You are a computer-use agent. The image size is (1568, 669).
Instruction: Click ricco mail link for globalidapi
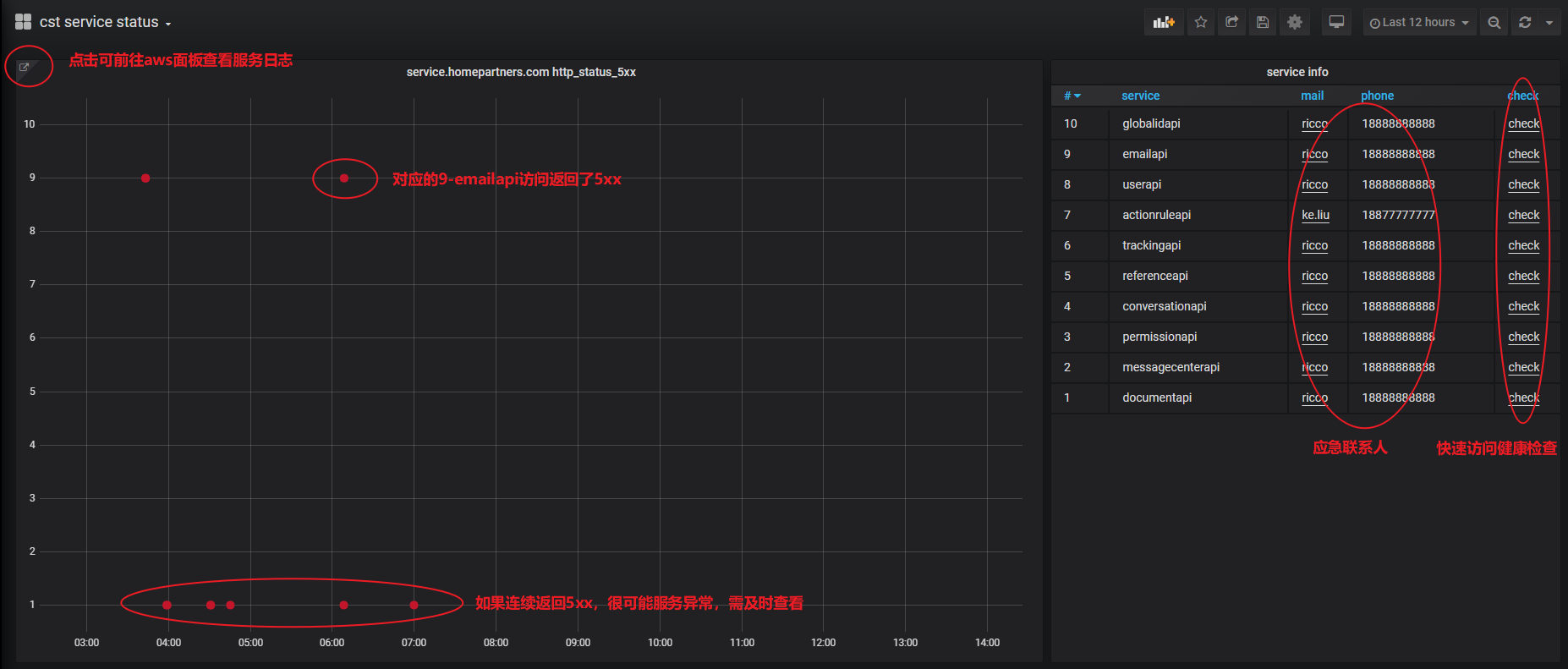click(1314, 123)
